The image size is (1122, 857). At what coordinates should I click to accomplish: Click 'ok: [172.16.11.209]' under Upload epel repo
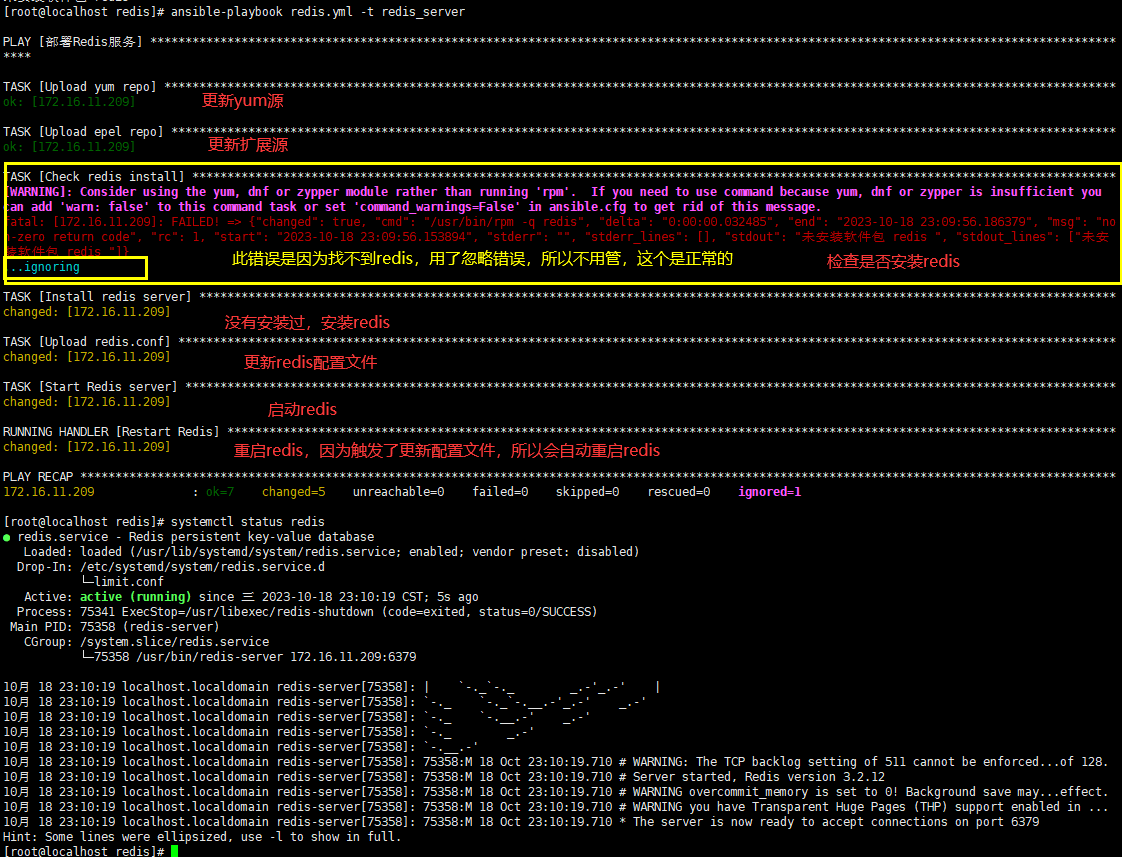tap(69, 147)
